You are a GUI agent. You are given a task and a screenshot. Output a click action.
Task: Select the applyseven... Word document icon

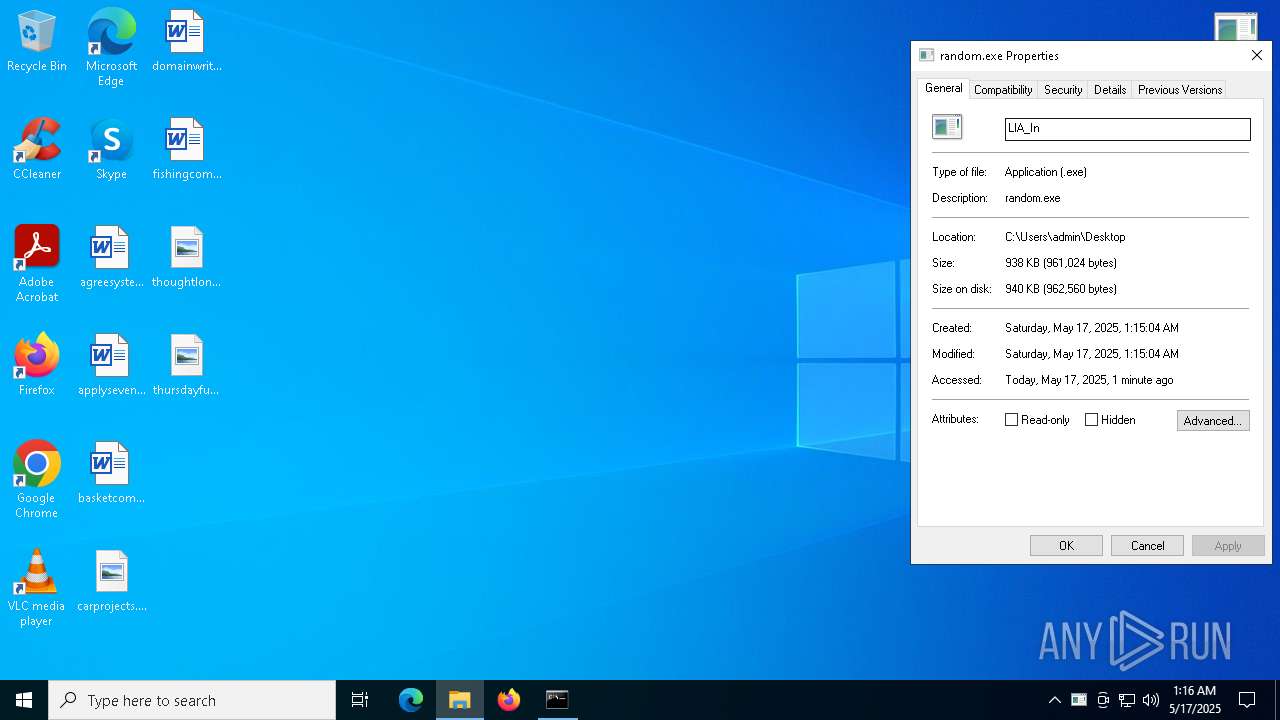click(111, 365)
